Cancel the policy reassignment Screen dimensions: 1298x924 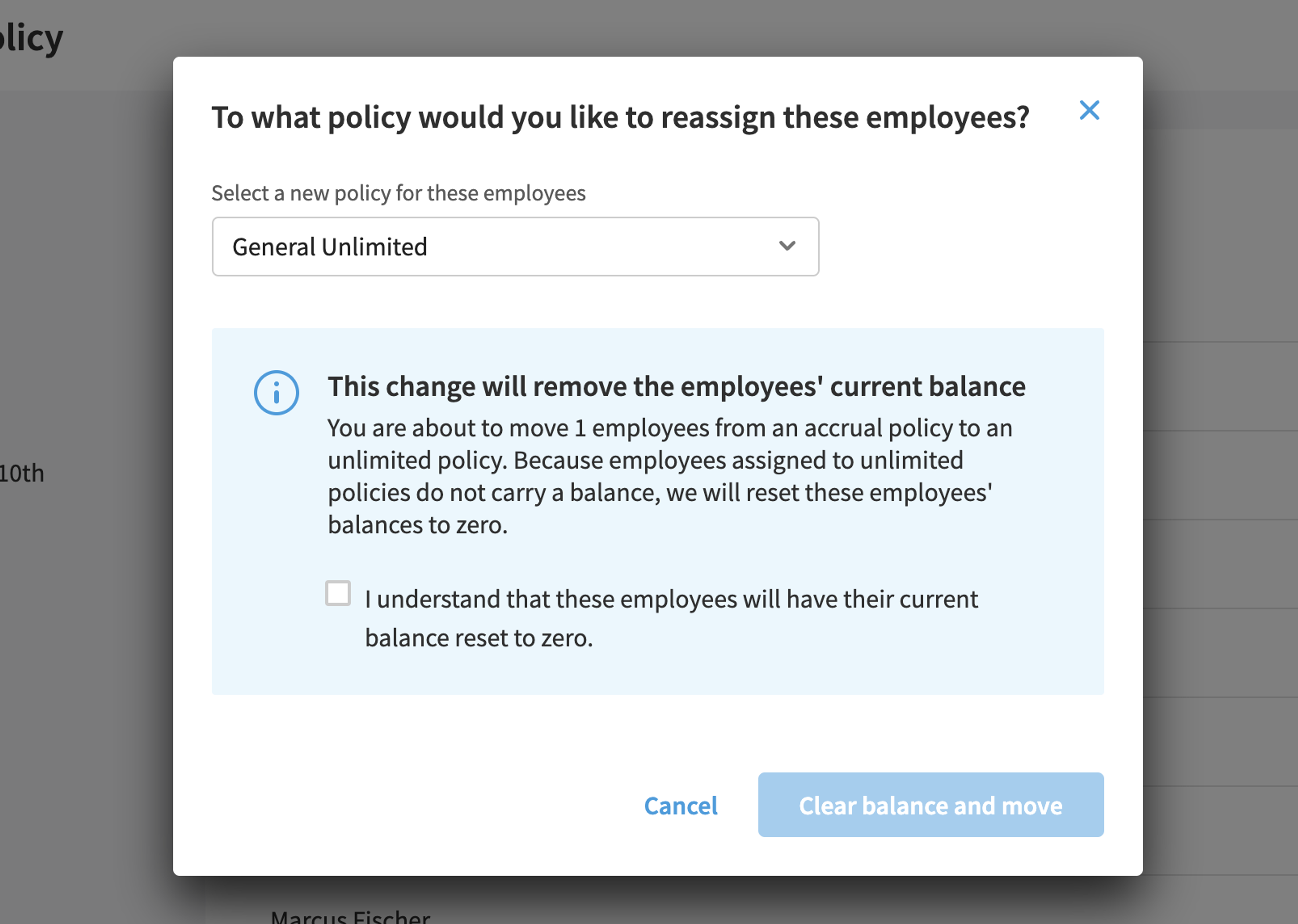pos(680,806)
